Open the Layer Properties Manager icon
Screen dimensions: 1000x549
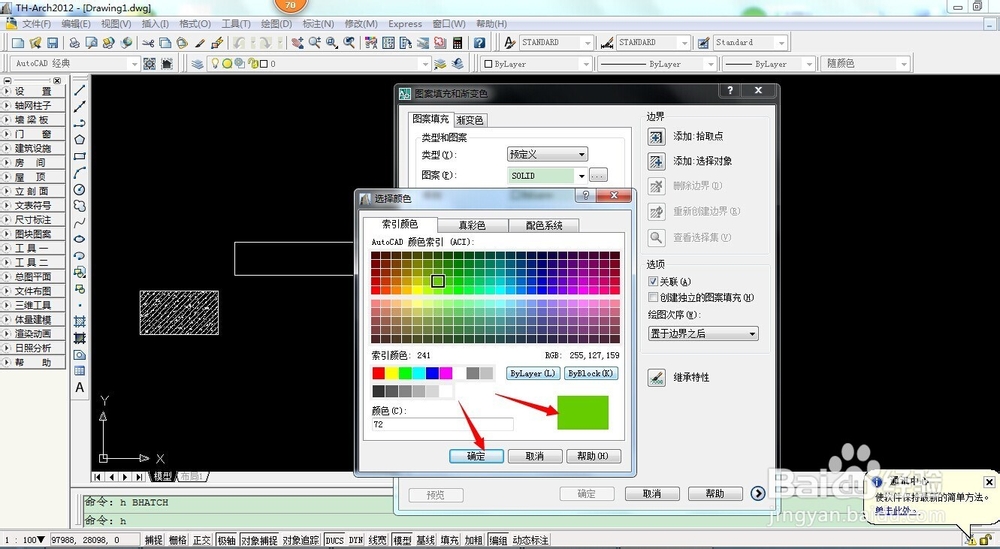tap(198, 64)
